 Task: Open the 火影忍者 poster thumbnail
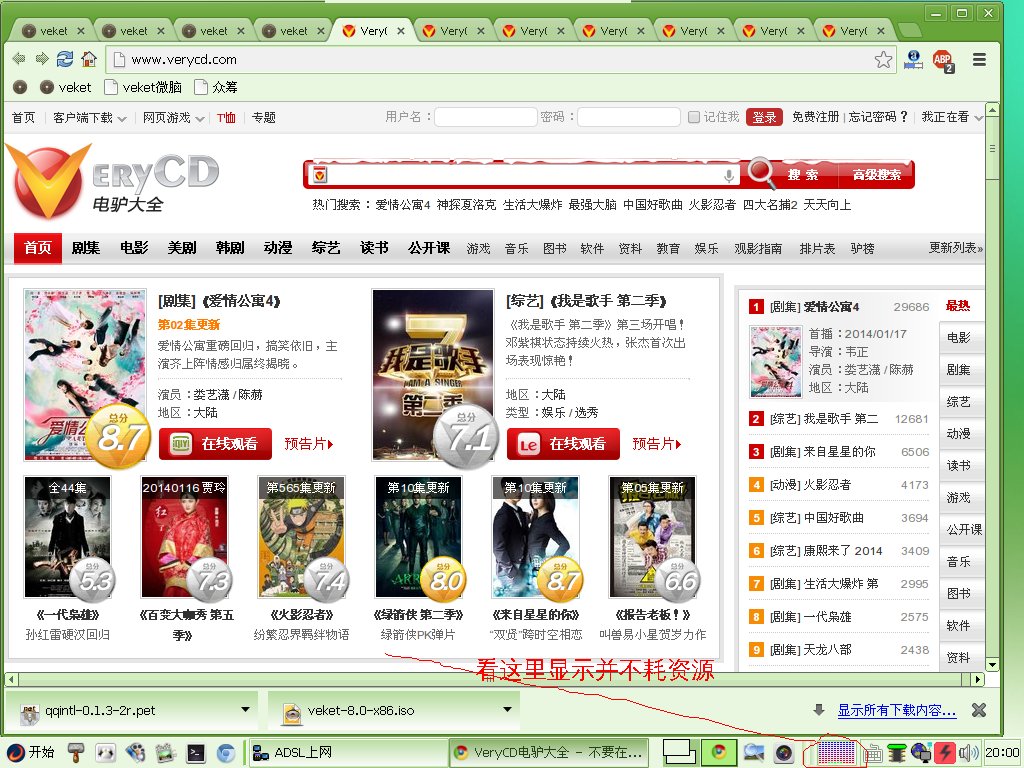coord(301,536)
